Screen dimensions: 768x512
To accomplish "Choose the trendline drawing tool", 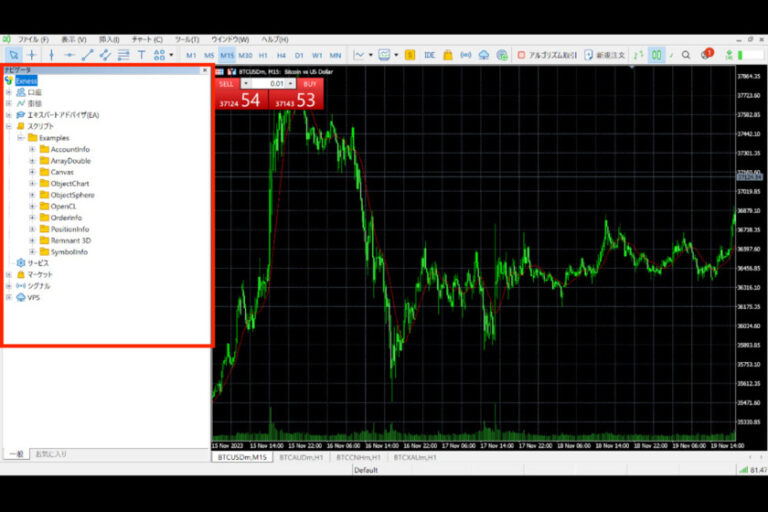I will 87,55.
